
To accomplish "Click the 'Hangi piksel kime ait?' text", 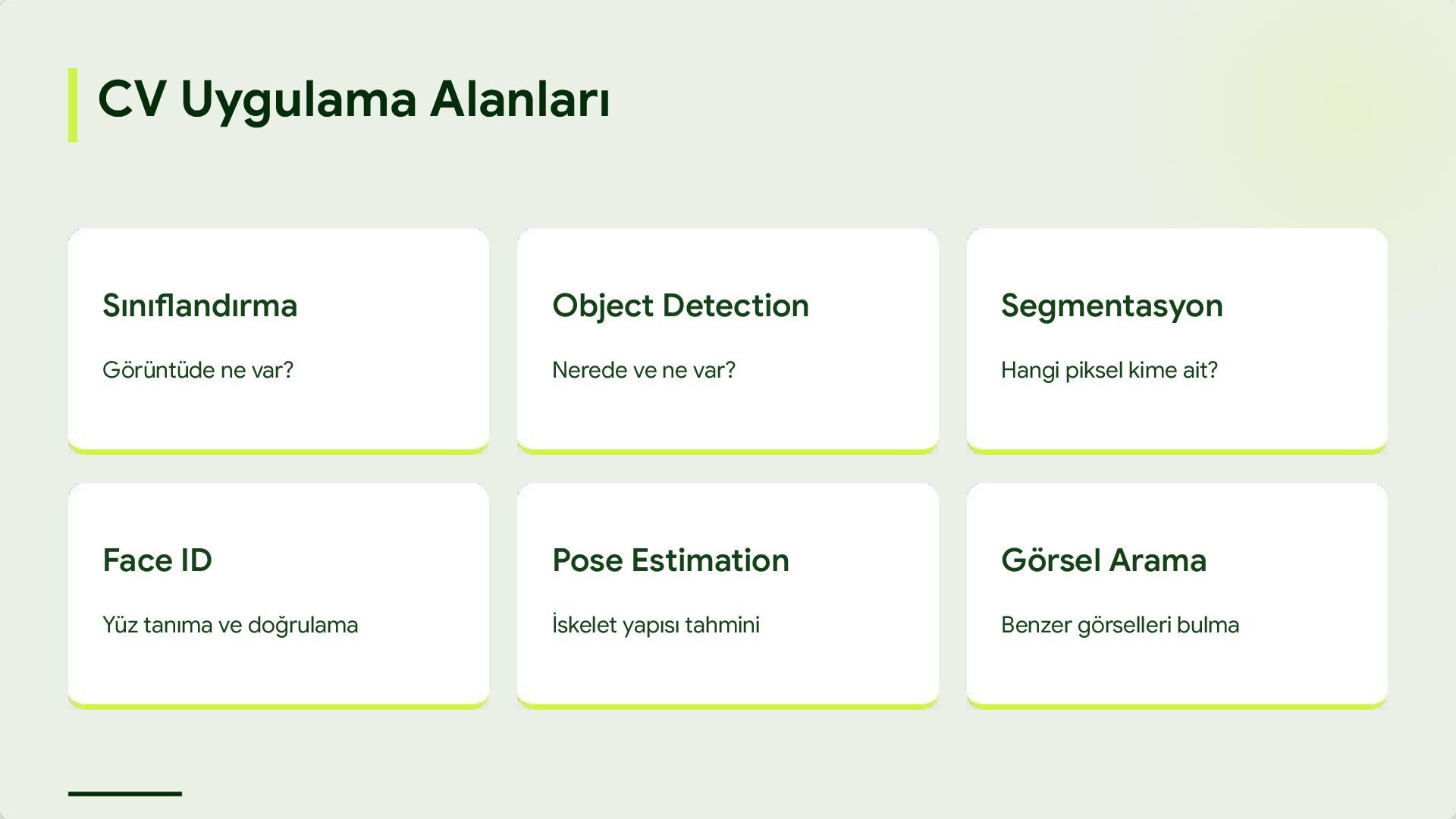I will 1109,370.
